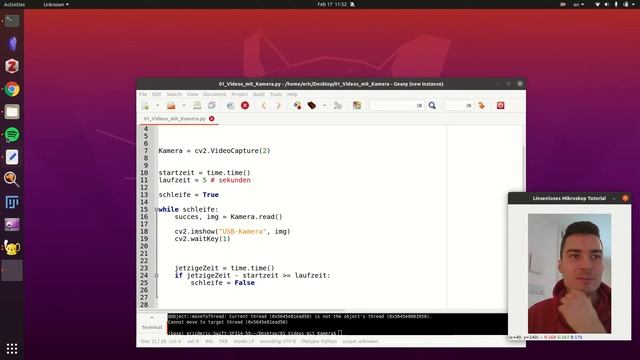The width and height of the screenshot is (640, 360).
Task: Open the purple crystal app in dock
Action: pos(12,44)
